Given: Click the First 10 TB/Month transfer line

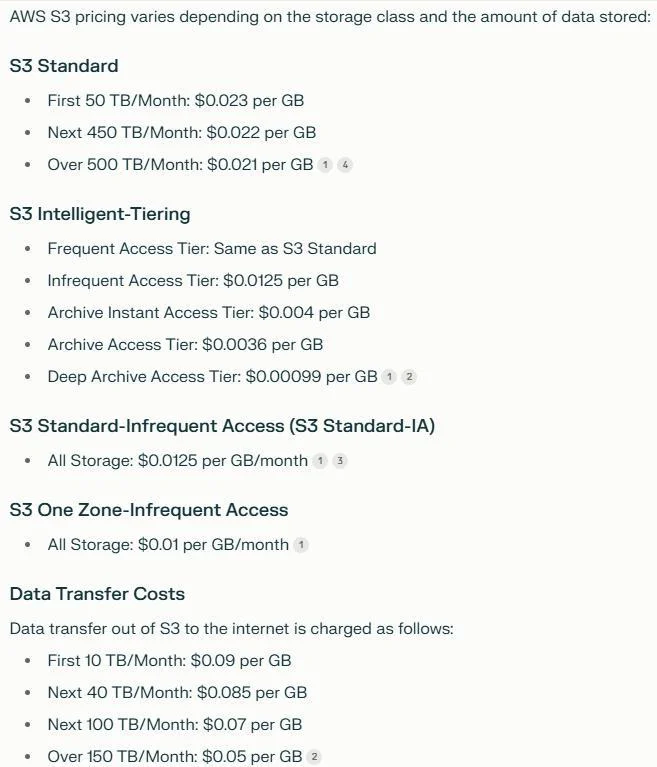Looking at the screenshot, I should click(x=169, y=661).
